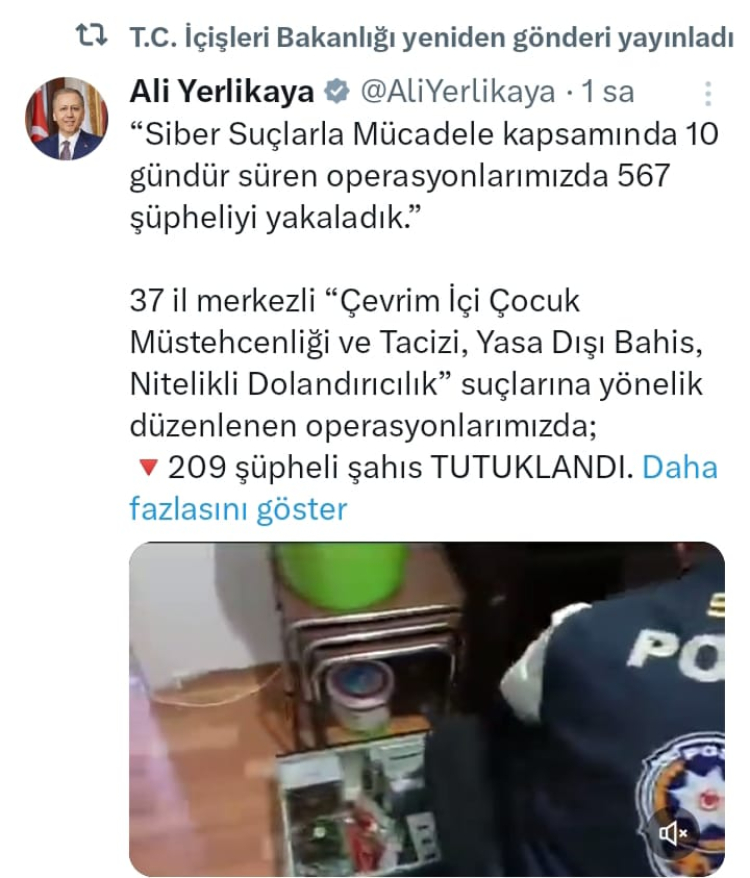
Task: Click the POLİS lettering on the vest
Action: click(x=677, y=653)
